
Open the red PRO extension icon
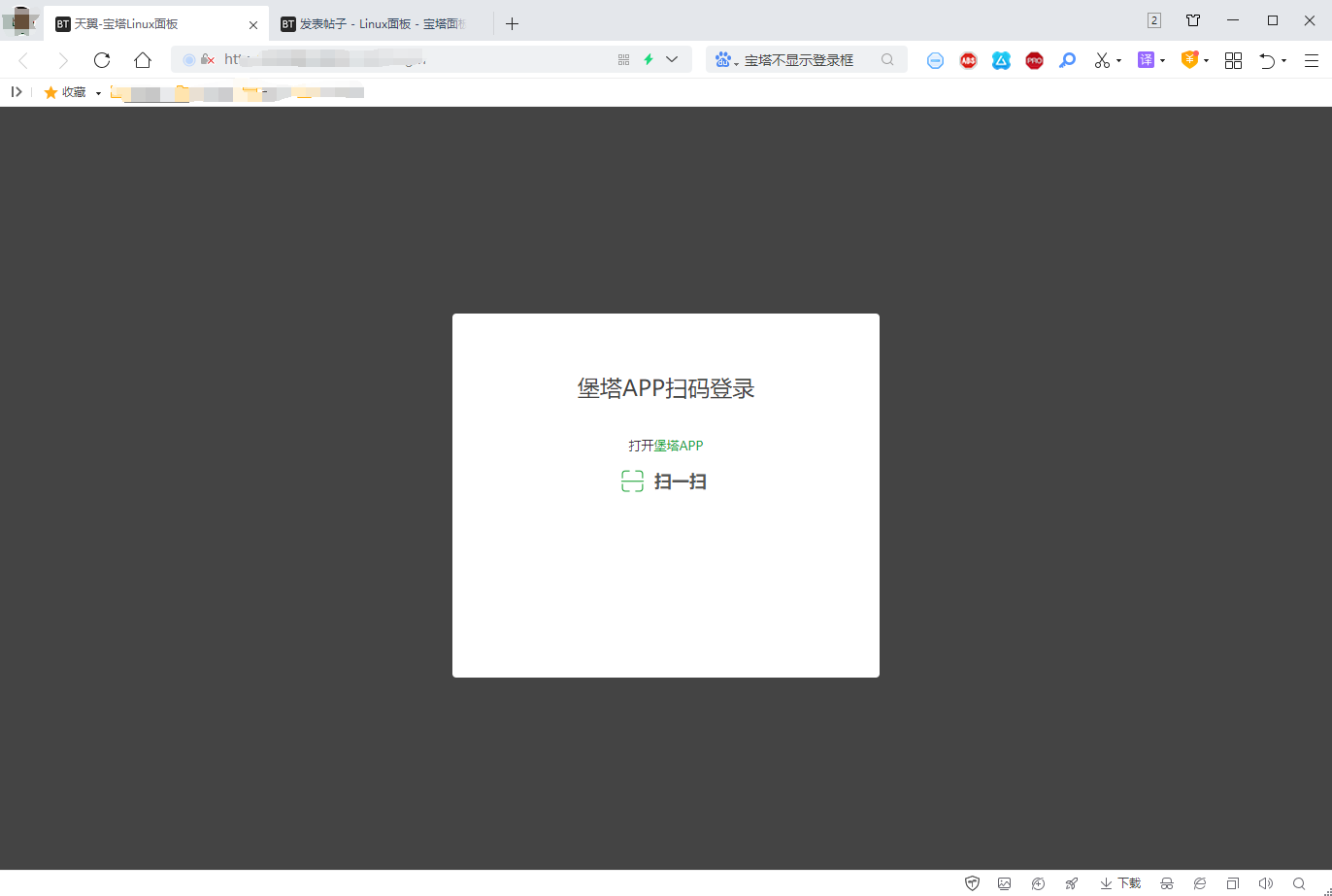click(1034, 60)
